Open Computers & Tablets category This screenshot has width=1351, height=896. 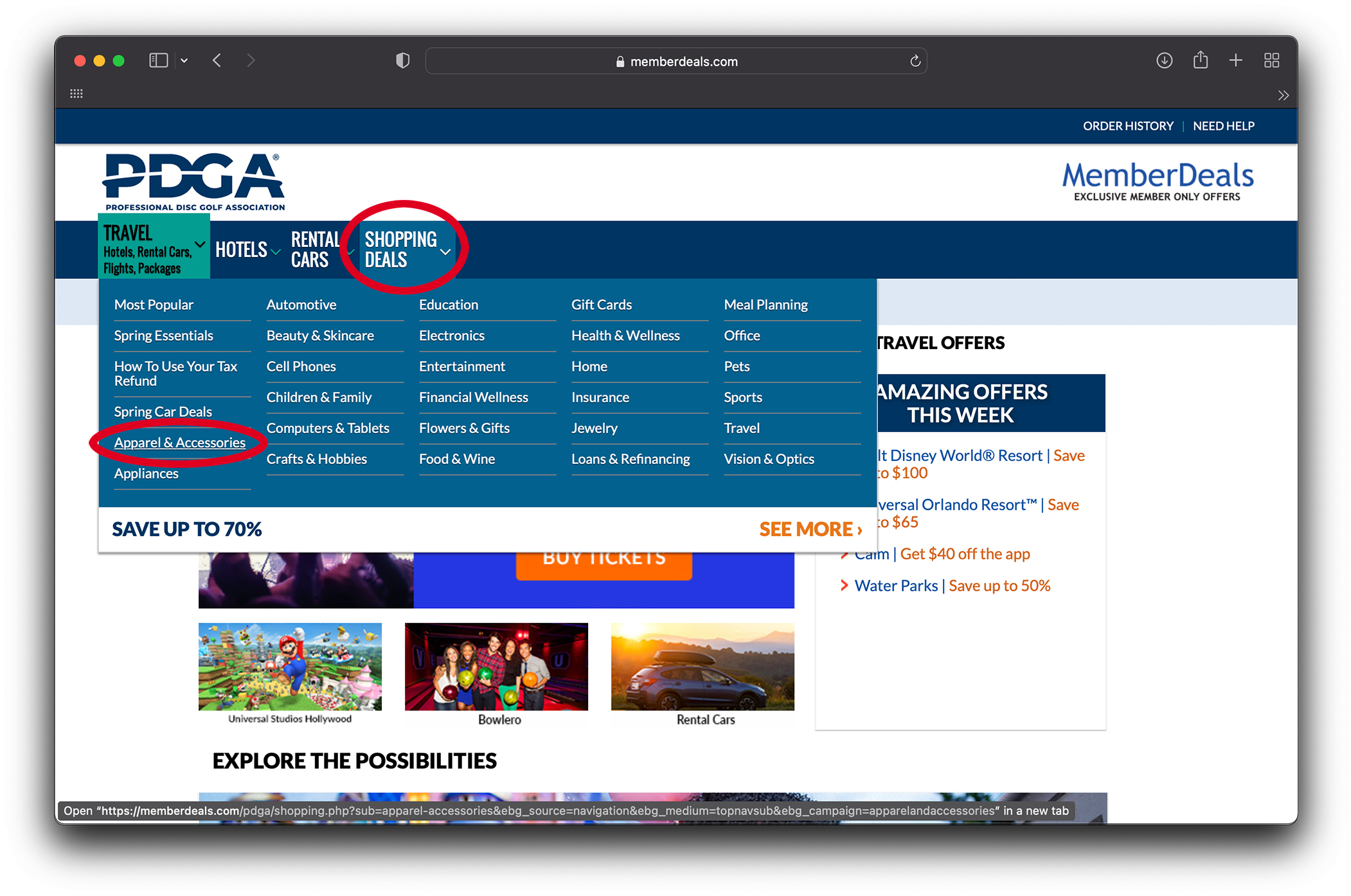coord(328,428)
